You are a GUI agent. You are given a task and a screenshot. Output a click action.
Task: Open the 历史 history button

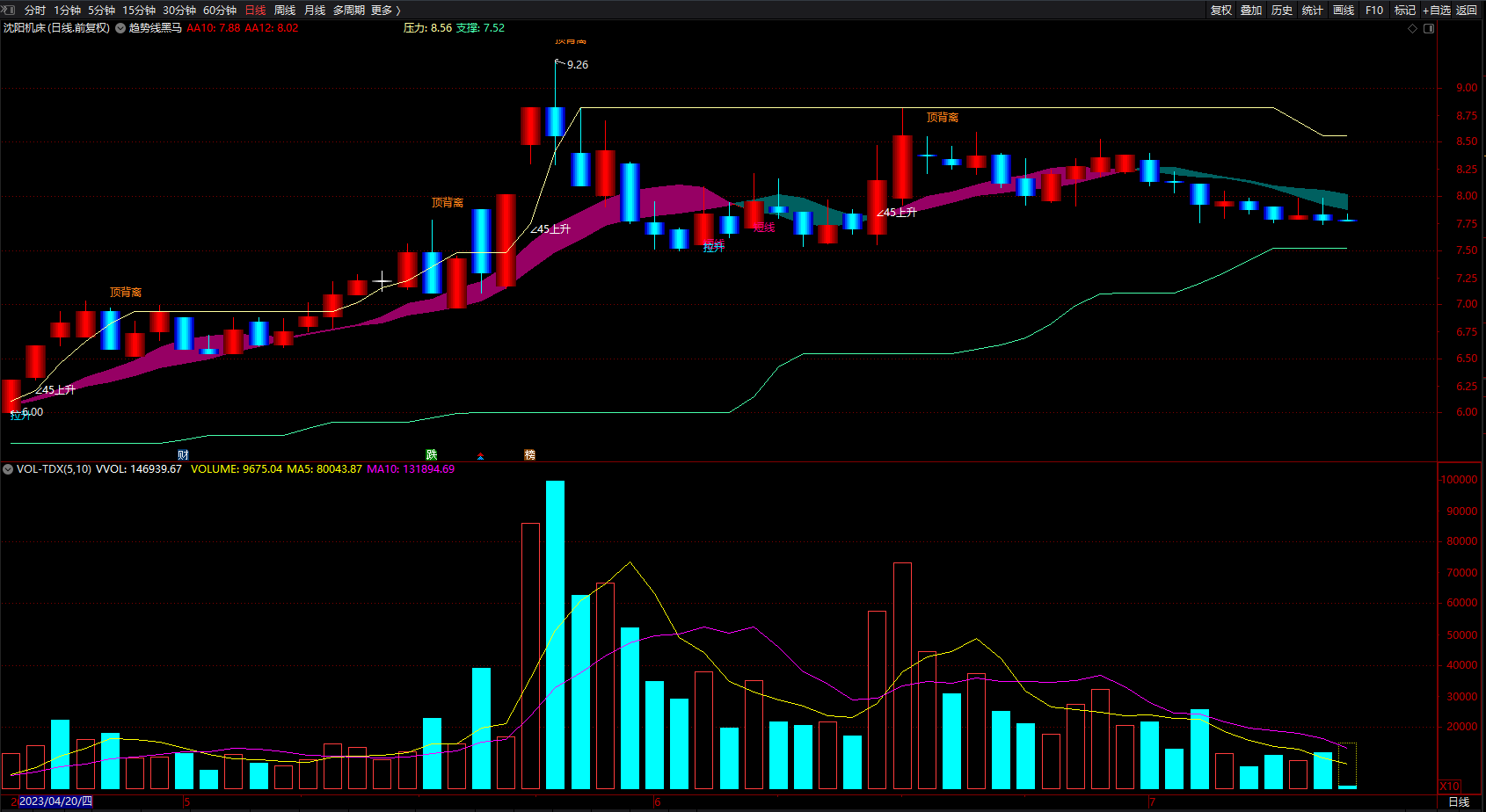coord(1282,11)
